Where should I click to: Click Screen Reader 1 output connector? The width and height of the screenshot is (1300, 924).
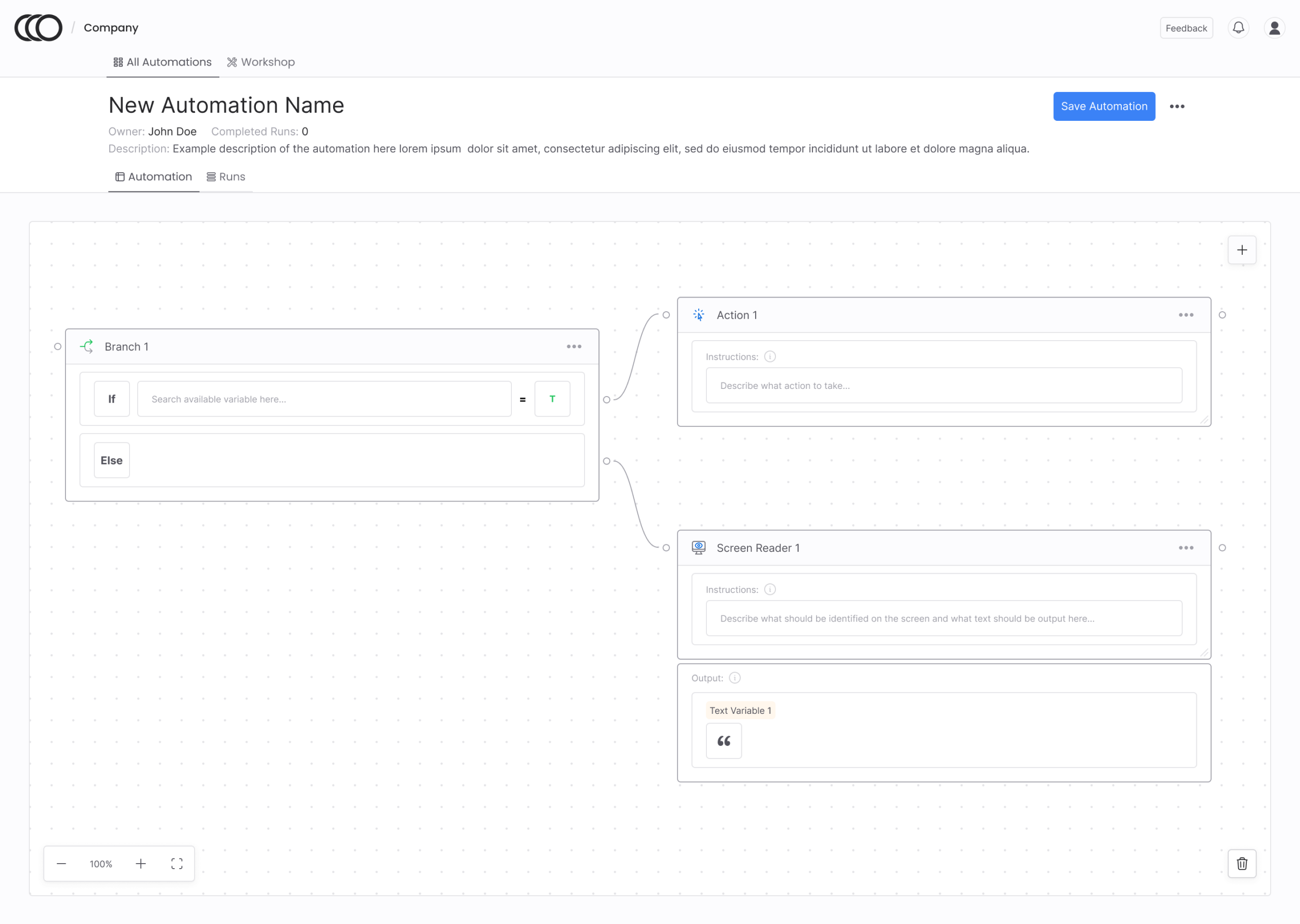1222,548
